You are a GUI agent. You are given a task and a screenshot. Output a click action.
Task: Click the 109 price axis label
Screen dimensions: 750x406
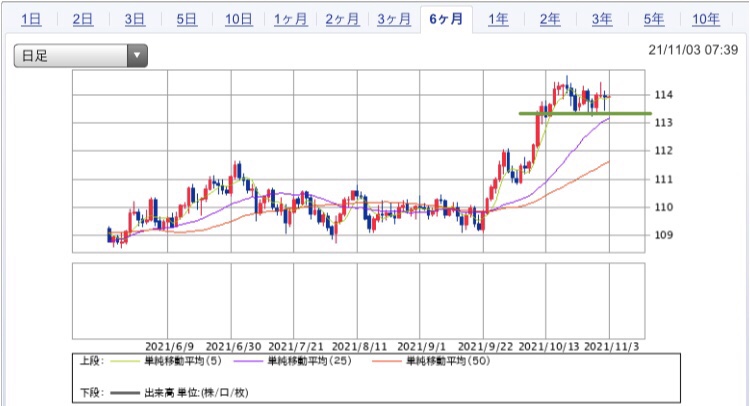coord(663,235)
